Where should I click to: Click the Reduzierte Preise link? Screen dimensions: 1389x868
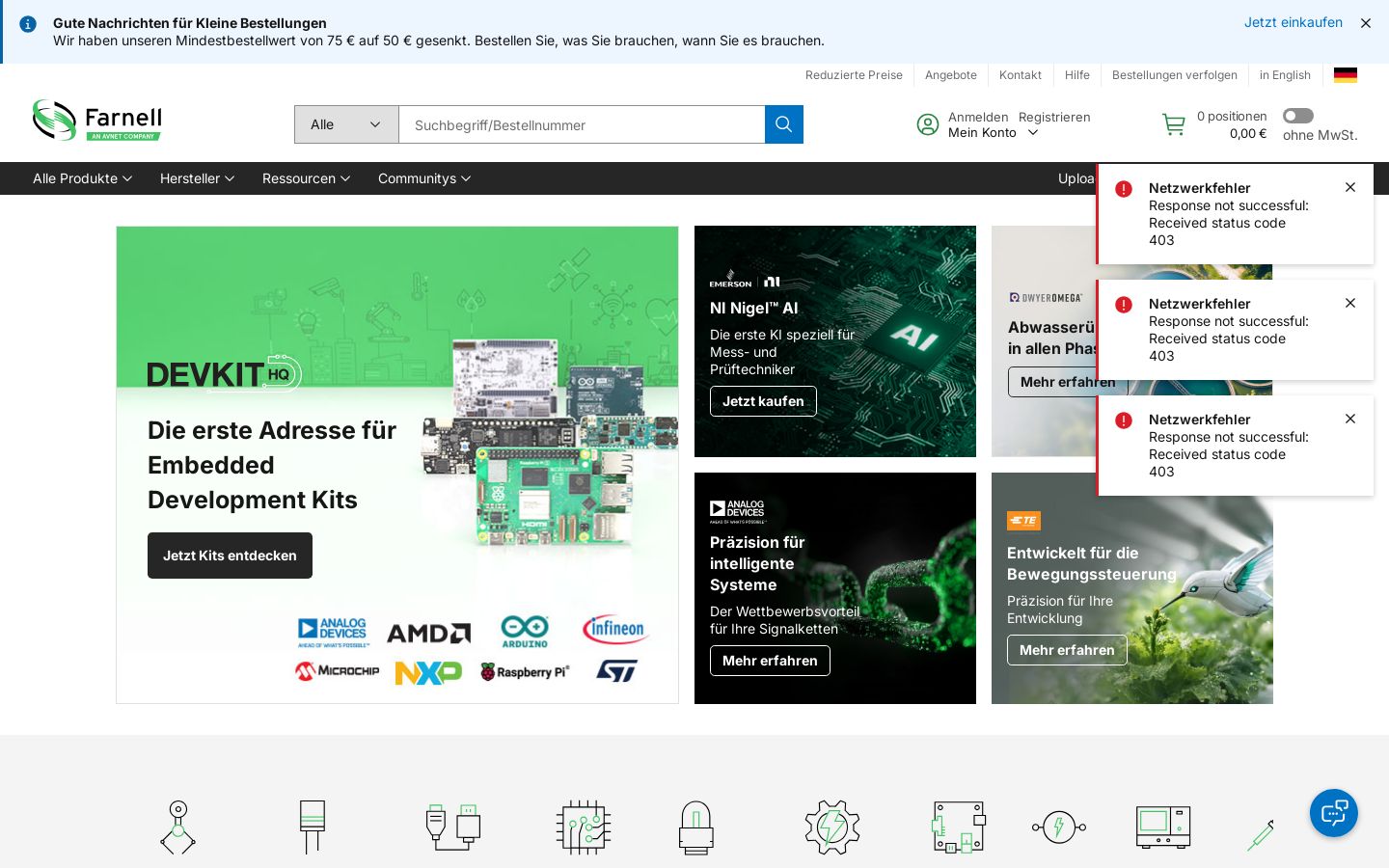(854, 75)
